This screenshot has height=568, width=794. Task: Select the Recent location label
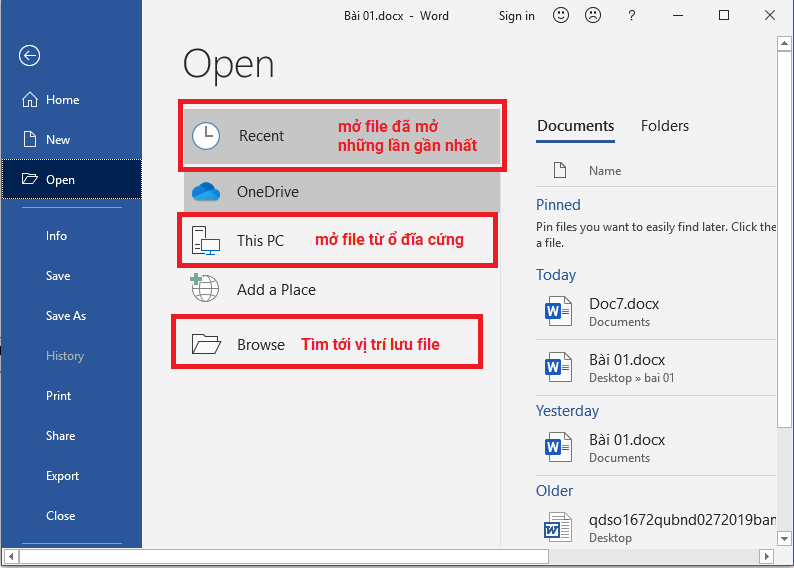click(261, 136)
